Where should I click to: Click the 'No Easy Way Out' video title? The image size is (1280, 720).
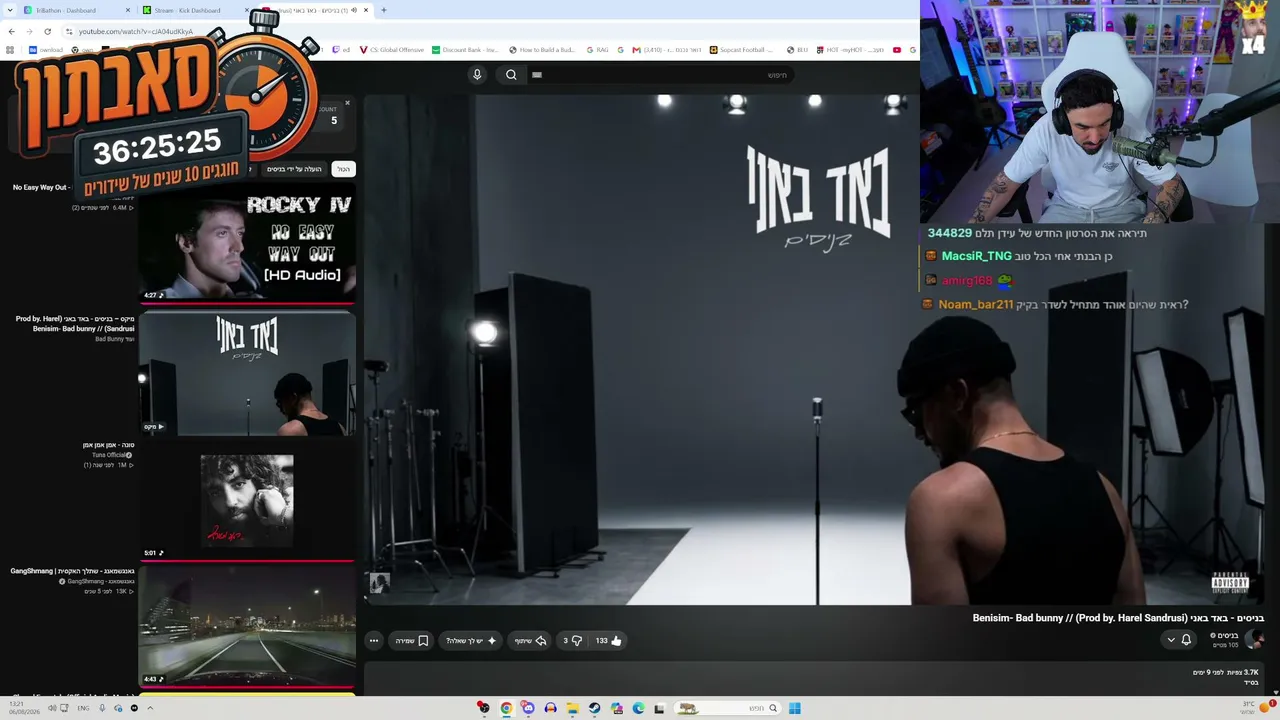pos(40,187)
